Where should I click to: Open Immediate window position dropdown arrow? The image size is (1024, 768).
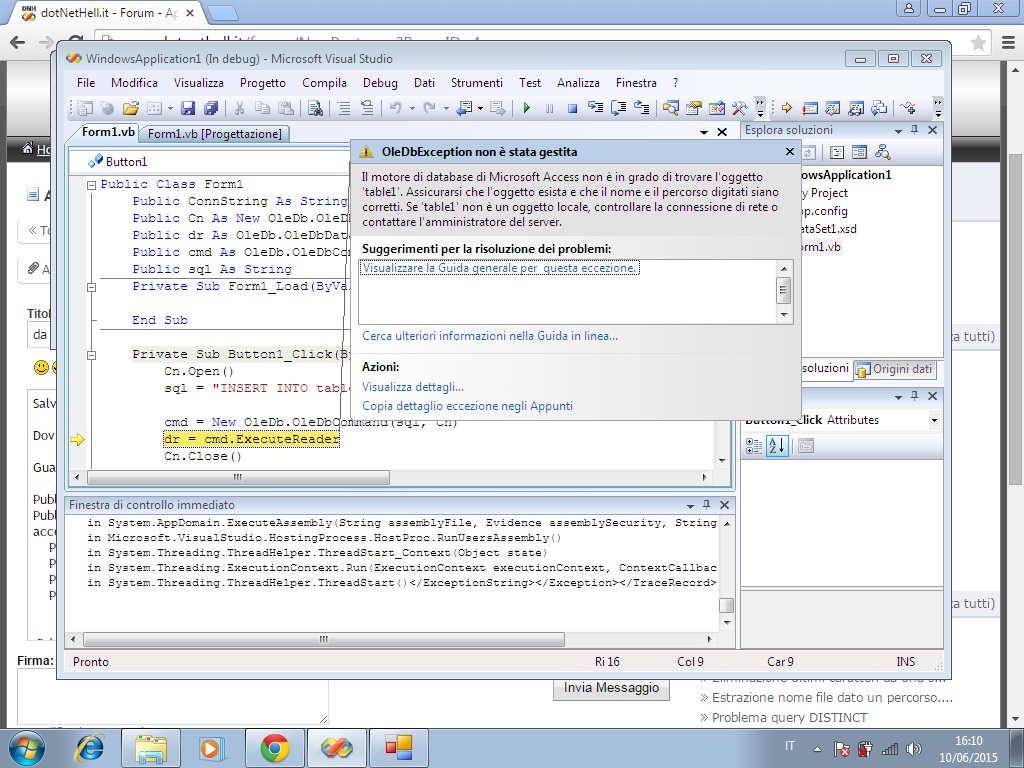tap(690, 505)
